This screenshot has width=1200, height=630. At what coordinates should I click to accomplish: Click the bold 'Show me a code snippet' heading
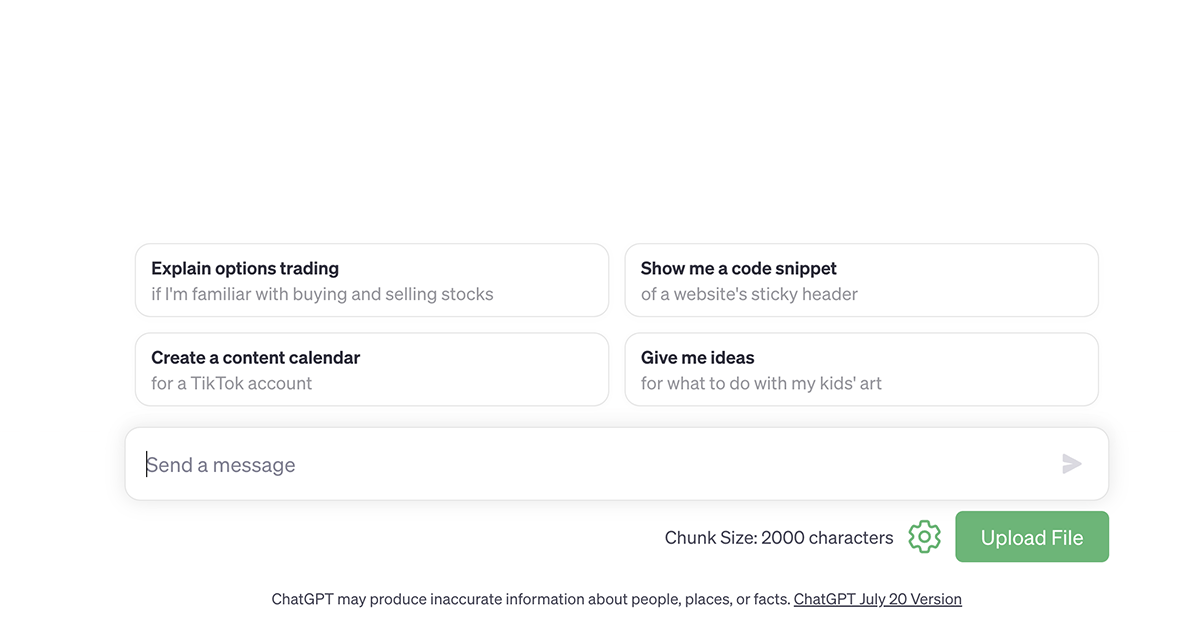[738, 268]
